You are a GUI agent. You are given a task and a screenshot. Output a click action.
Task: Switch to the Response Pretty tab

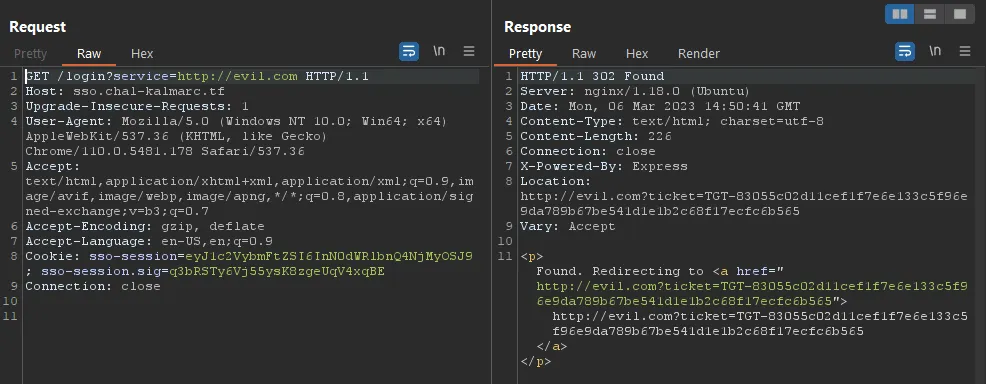click(x=525, y=54)
